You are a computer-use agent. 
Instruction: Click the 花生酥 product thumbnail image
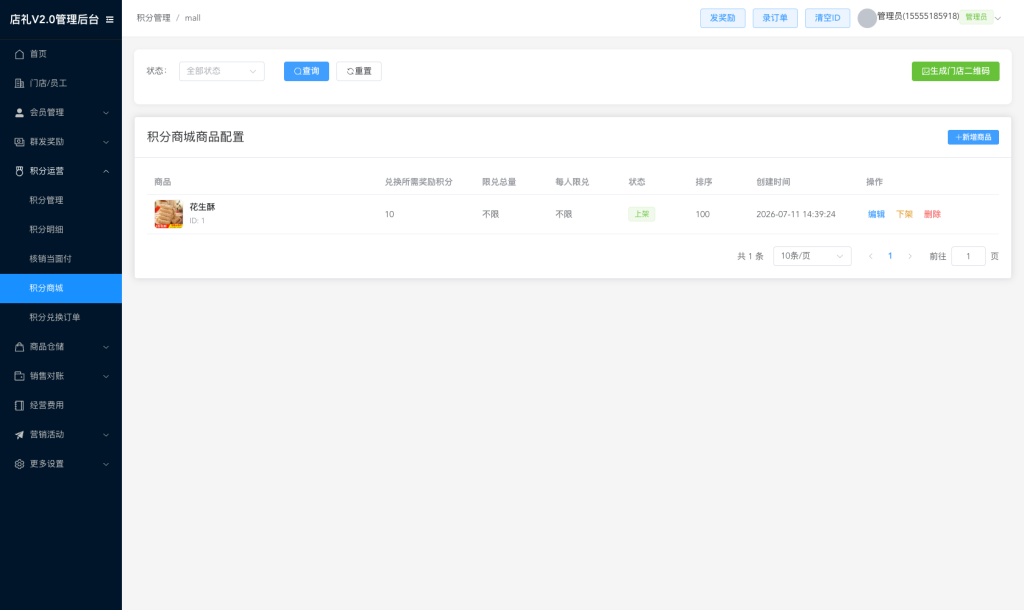[x=168, y=214]
